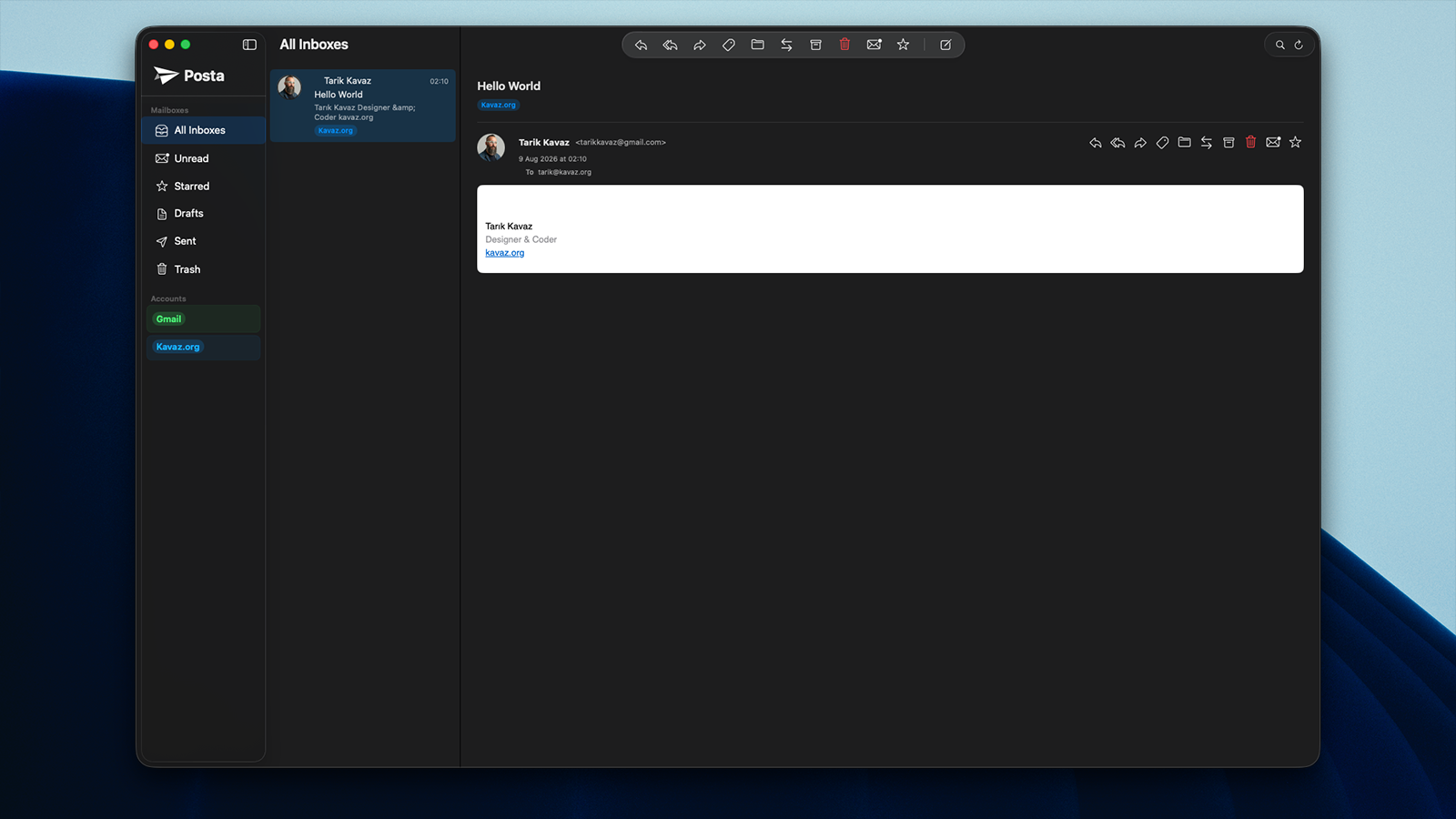
Task: Show the Starred mailbox
Action: (204, 186)
